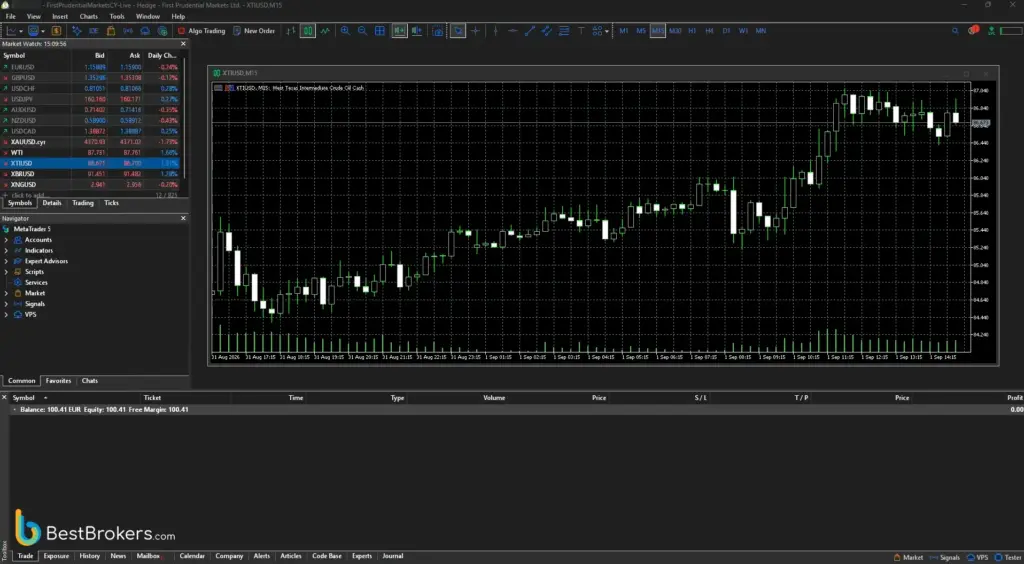Image resolution: width=1024 pixels, height=564 pixels.
Task: Select the Fibonacci retracement tool
Action: (x=564, y=31)
